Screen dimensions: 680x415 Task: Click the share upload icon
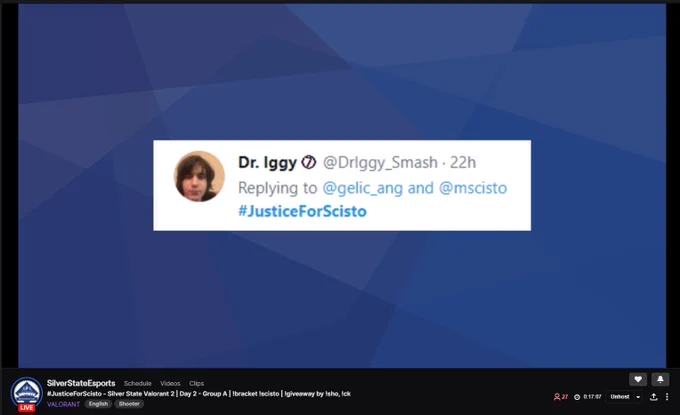[654, 397]
